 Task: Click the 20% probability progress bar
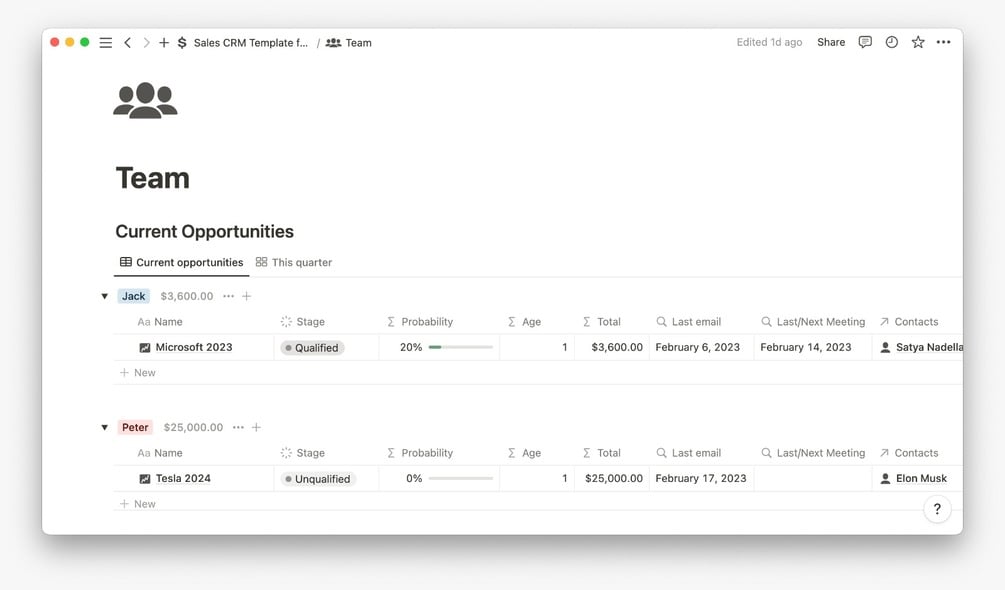click(461, 347)
